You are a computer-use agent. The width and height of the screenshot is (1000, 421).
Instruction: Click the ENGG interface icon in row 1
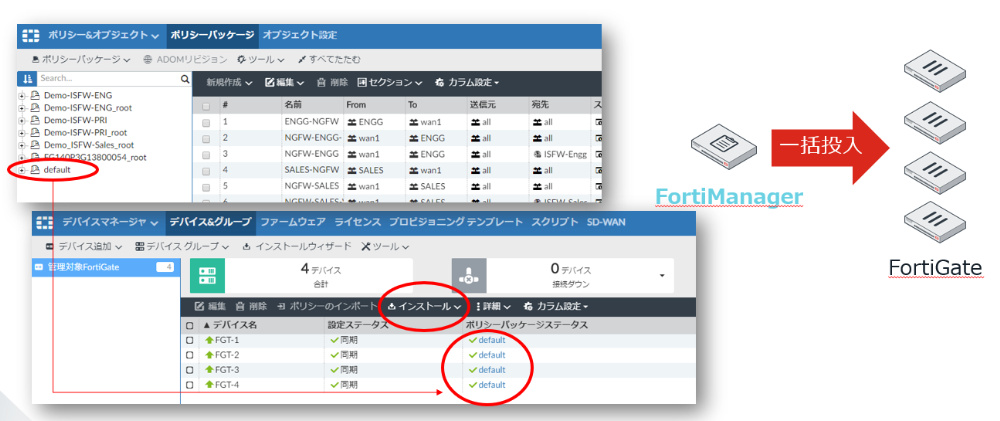(352, 121)
